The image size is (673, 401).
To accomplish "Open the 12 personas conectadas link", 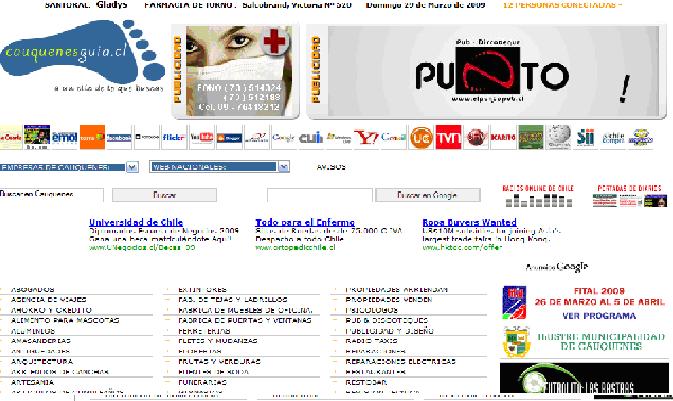I will [562, 5].
